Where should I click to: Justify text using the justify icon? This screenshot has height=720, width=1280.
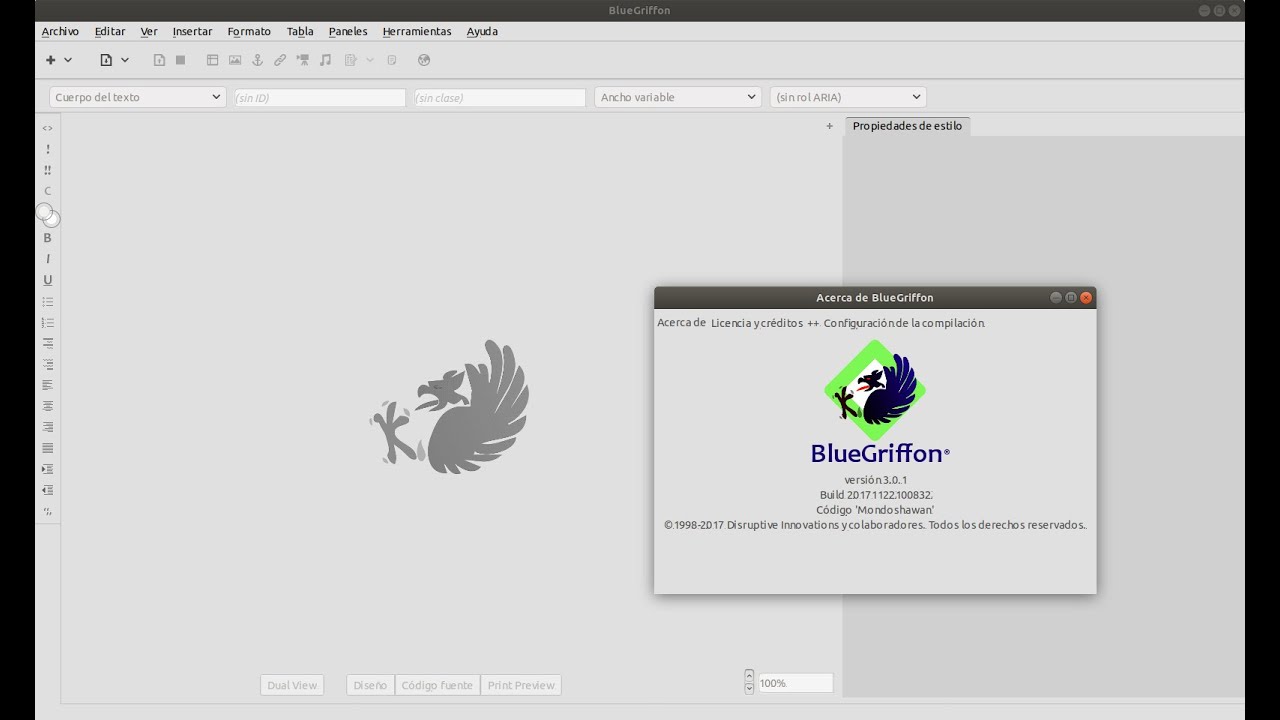(x=47, y=448)
